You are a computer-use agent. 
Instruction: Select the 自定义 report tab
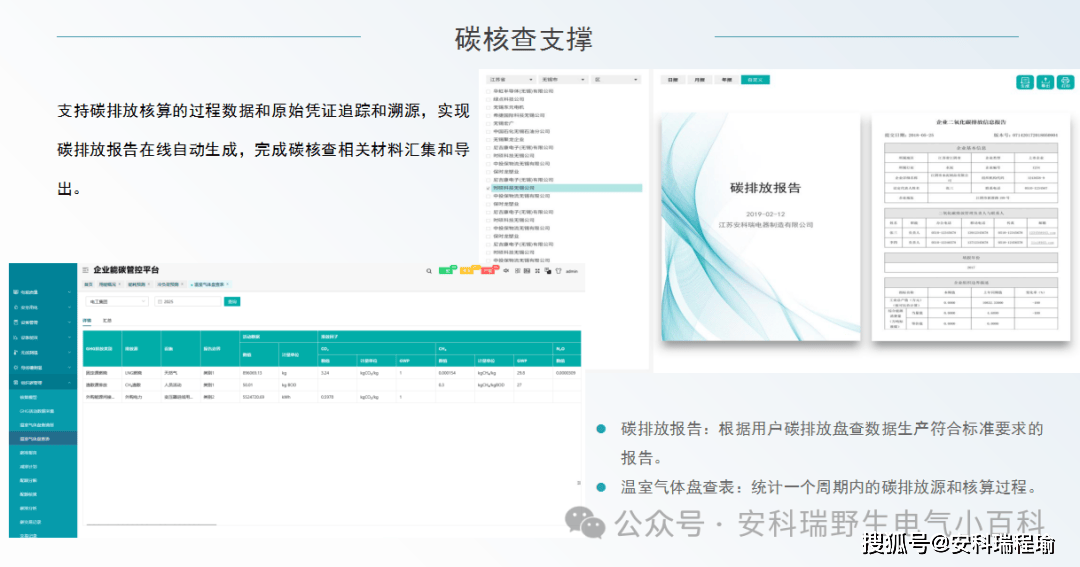click(x=756, y=80)
